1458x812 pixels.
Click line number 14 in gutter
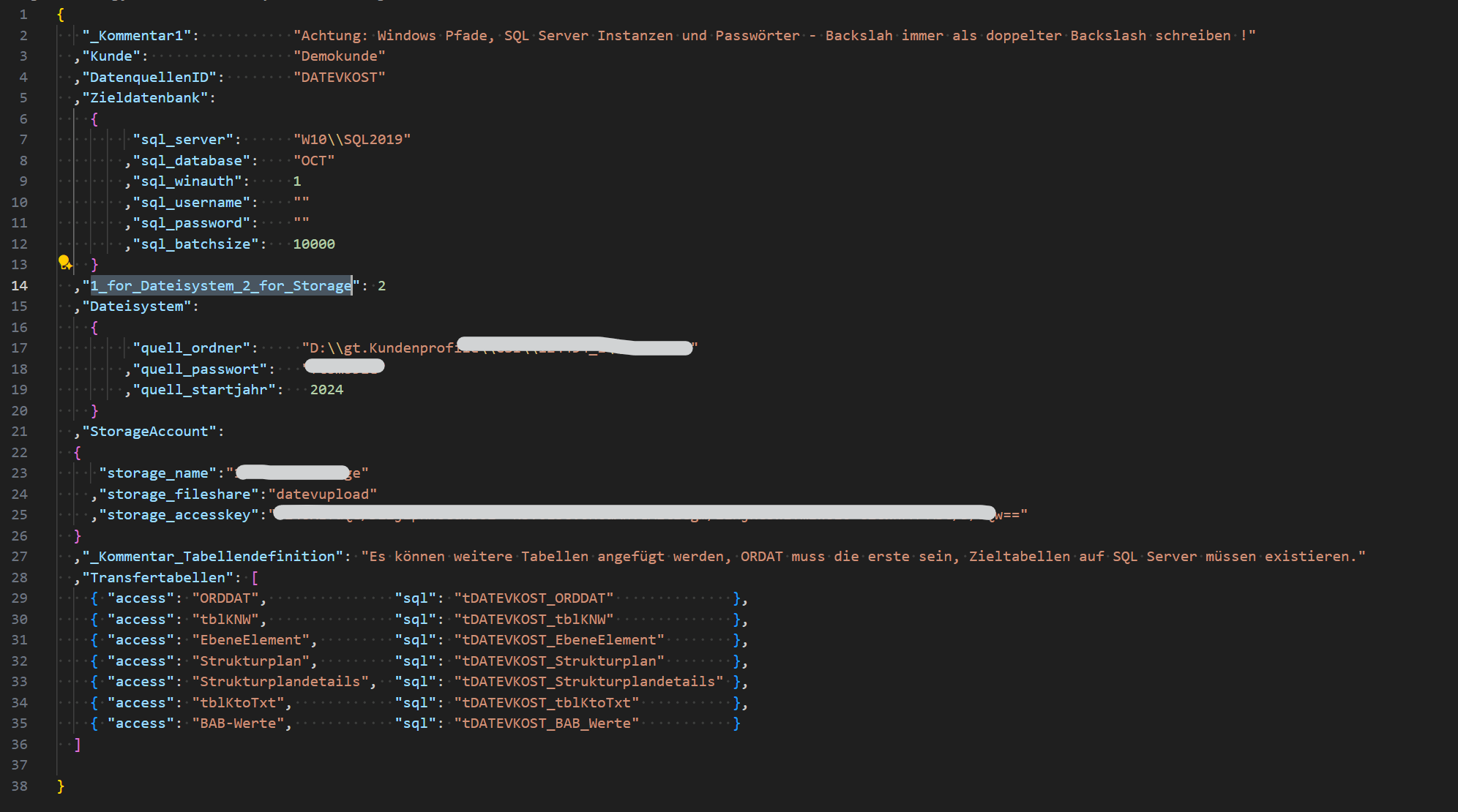(20, 286)
